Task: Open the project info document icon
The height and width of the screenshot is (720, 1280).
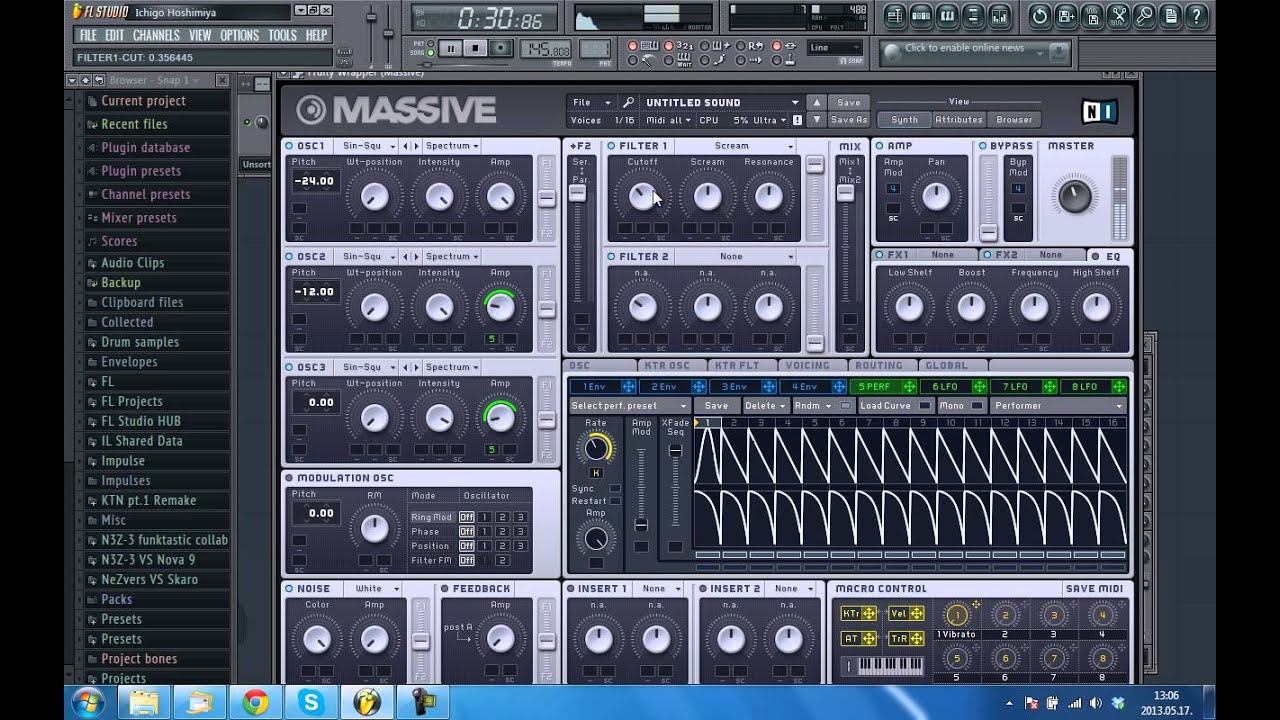Action: (1170, 16)
